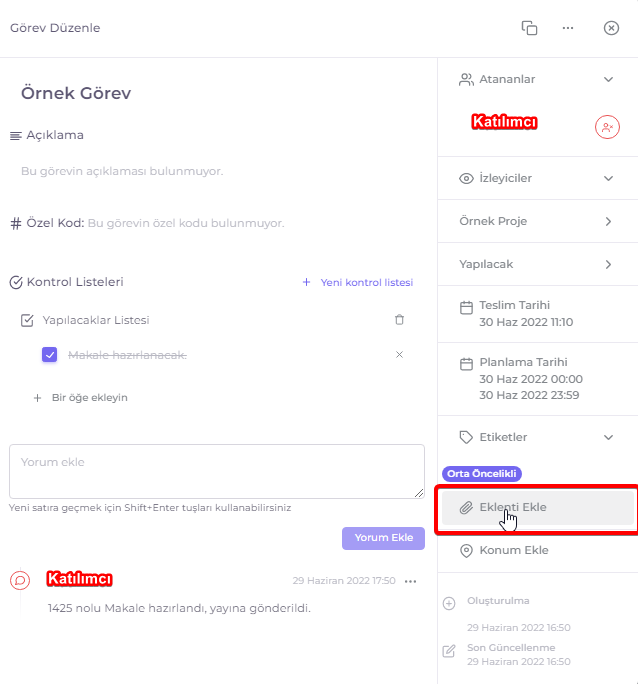Viewport: 638px width, 684px height.
Task: Click the Orta Öncelikli purple tag
Action: click(481, 474)
